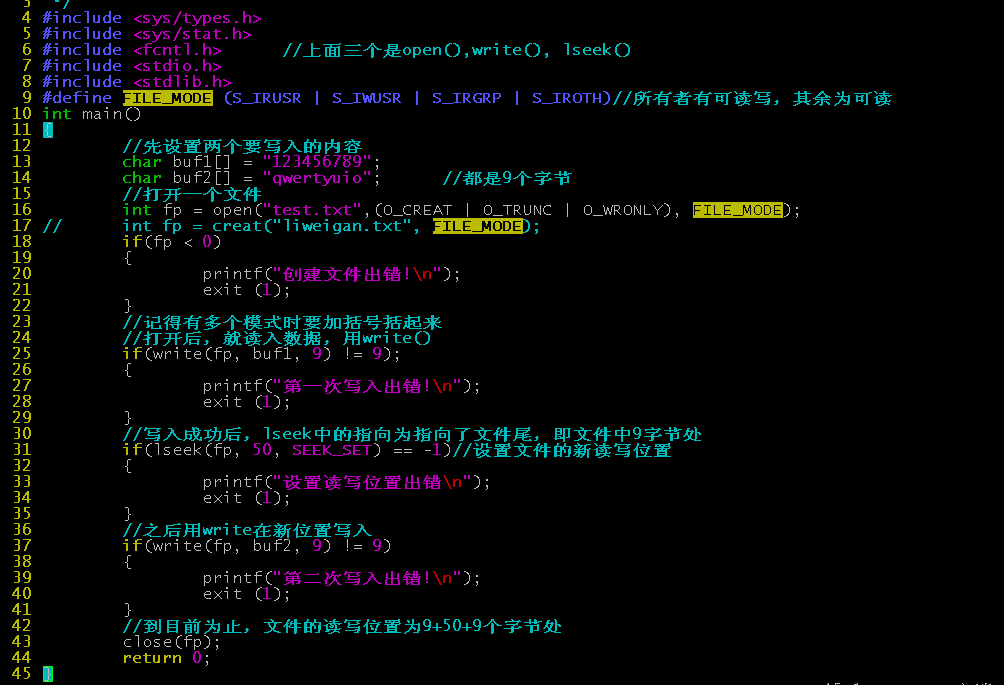1004x685 pixels.
Task: Click line number 30 in the gutter
Action: click(x=22, y=434)
